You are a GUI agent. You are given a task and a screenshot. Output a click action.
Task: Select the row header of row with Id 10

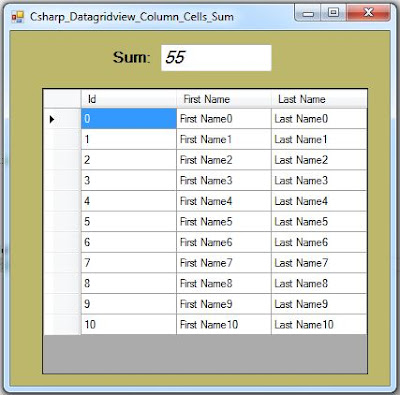(x=62, y=324)
